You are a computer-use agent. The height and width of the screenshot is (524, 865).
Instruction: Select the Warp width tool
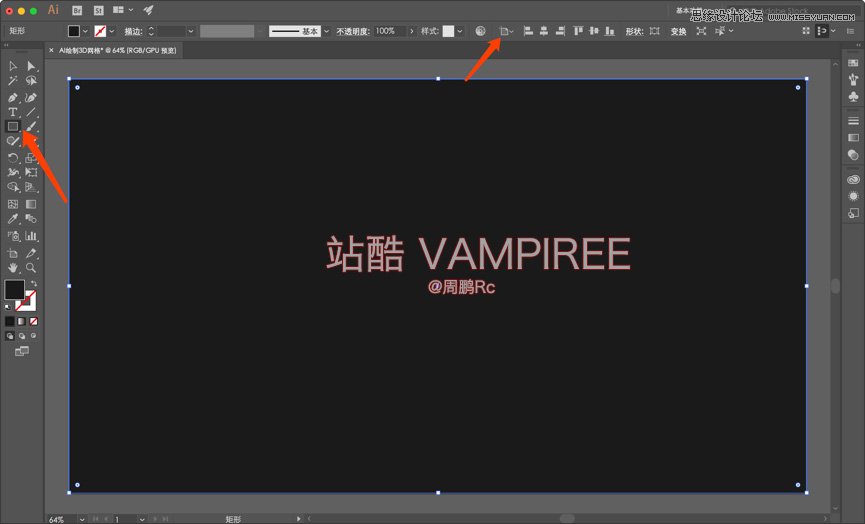13,173
